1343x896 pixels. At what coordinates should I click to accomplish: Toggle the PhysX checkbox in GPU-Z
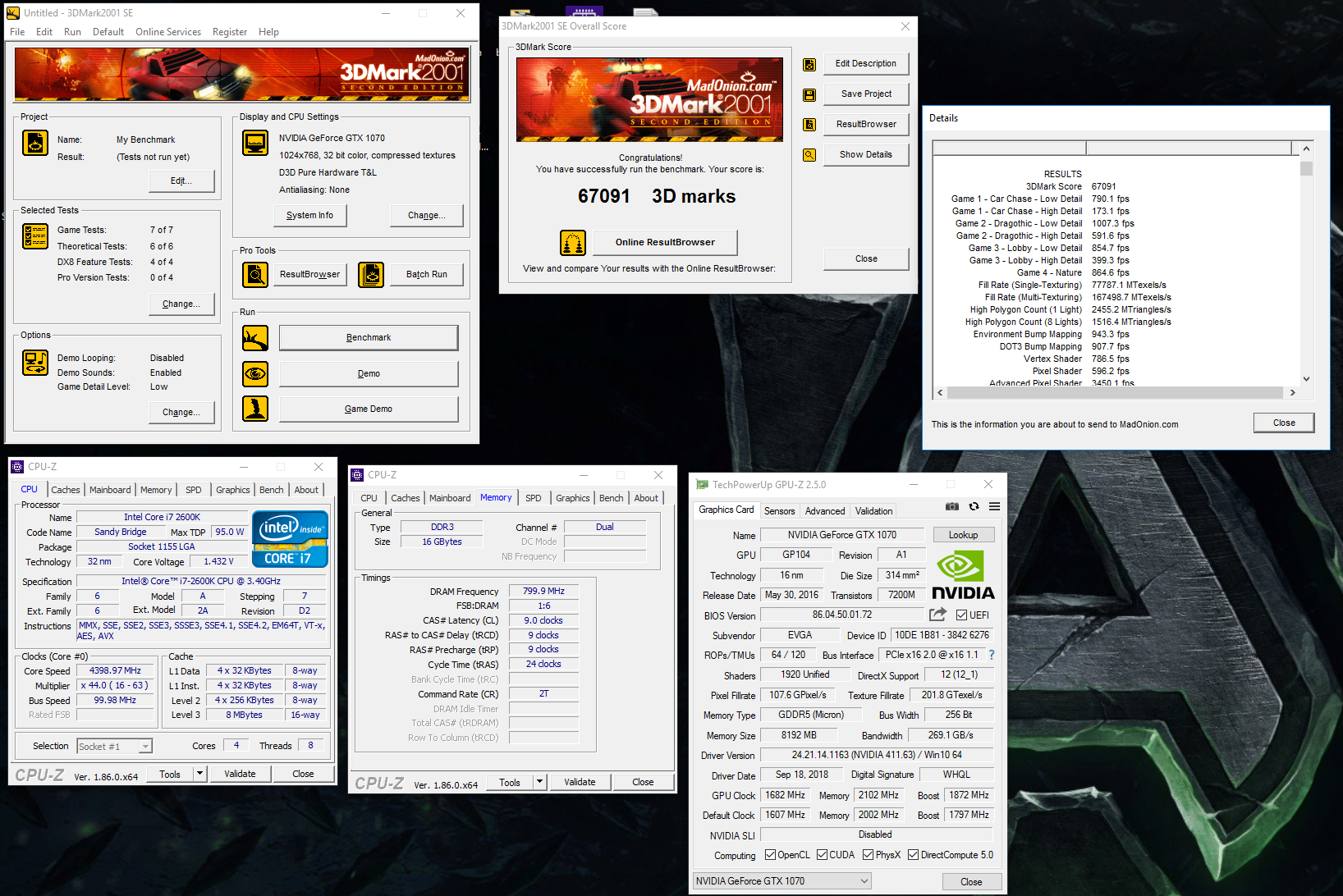point(868,854)
